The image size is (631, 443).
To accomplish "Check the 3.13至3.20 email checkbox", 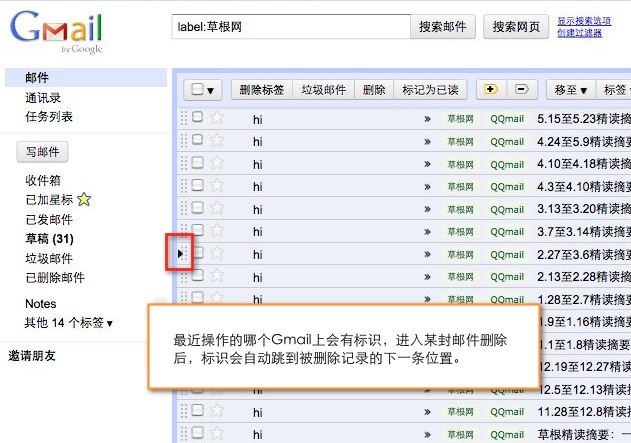I will click(197, 207).
